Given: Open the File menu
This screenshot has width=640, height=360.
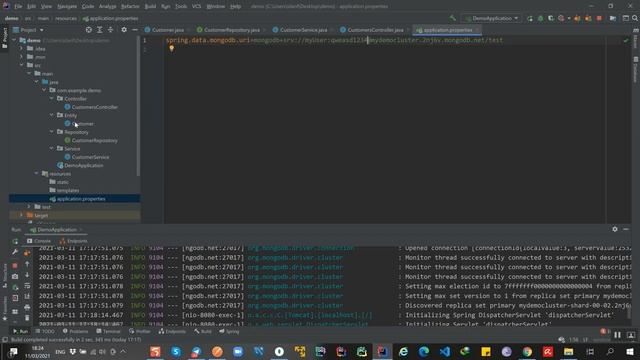Looking at the screenshot, I should pyautogui.click(x=18, y=7).
